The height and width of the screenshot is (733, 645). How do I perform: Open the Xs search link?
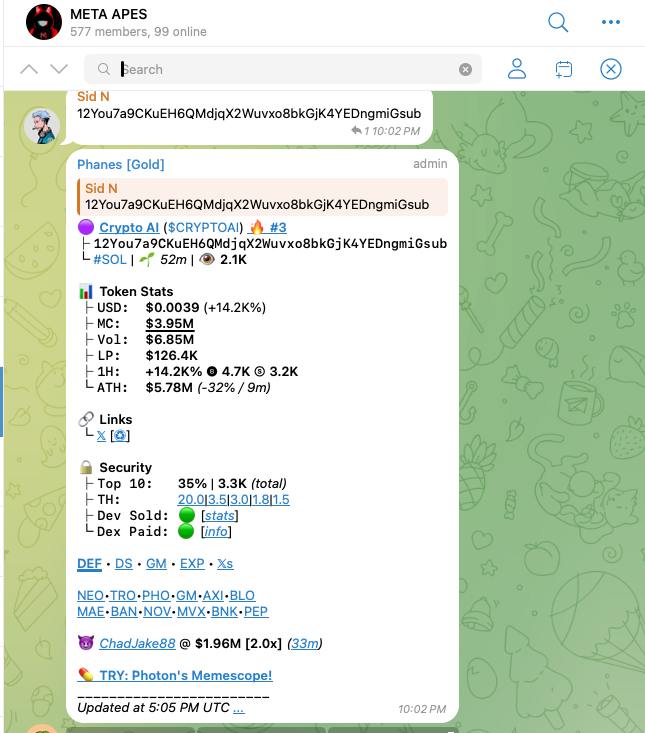pos(225,564)
